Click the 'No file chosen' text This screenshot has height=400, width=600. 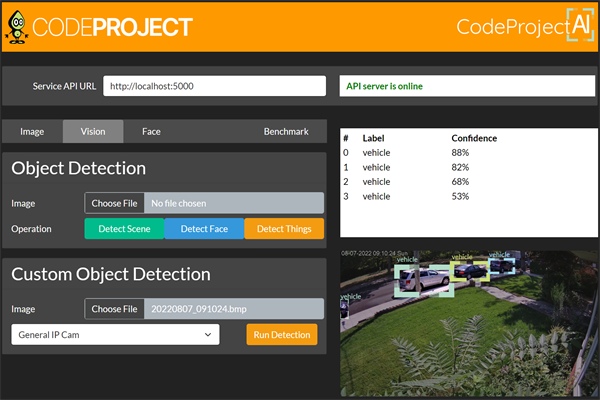(x=179, y=203)
